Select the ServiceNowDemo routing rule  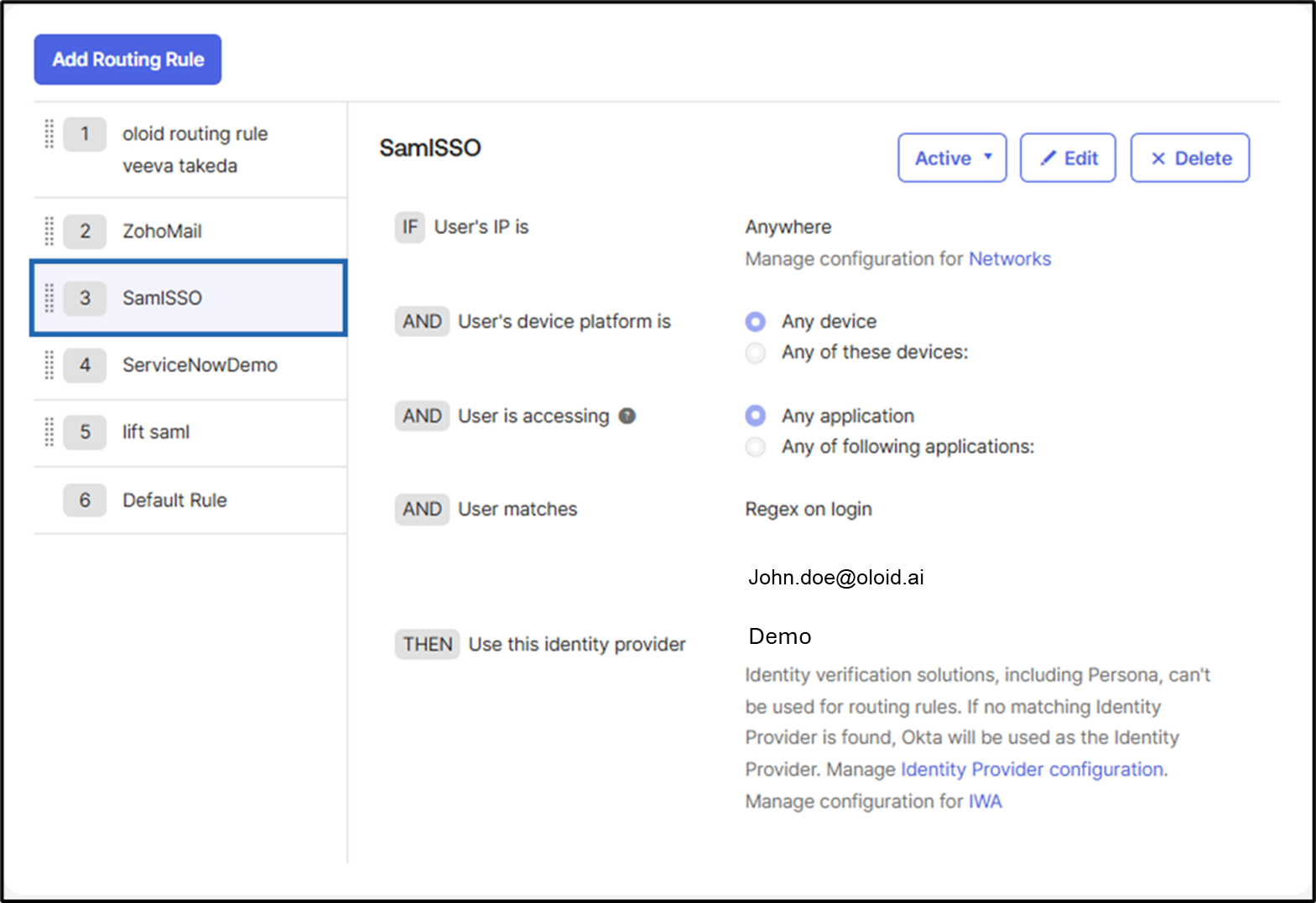pyautogui.click(x=190, y=365)
